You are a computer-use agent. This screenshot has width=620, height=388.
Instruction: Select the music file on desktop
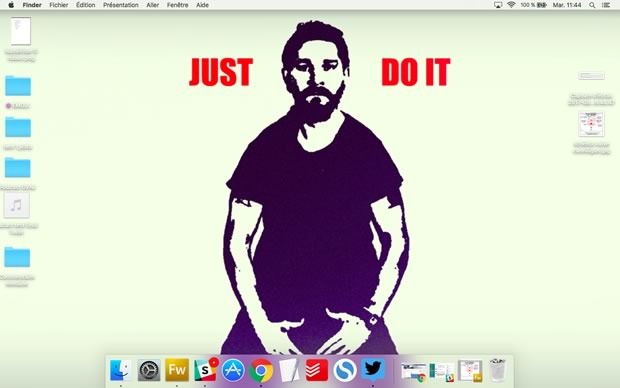point(17,206)
